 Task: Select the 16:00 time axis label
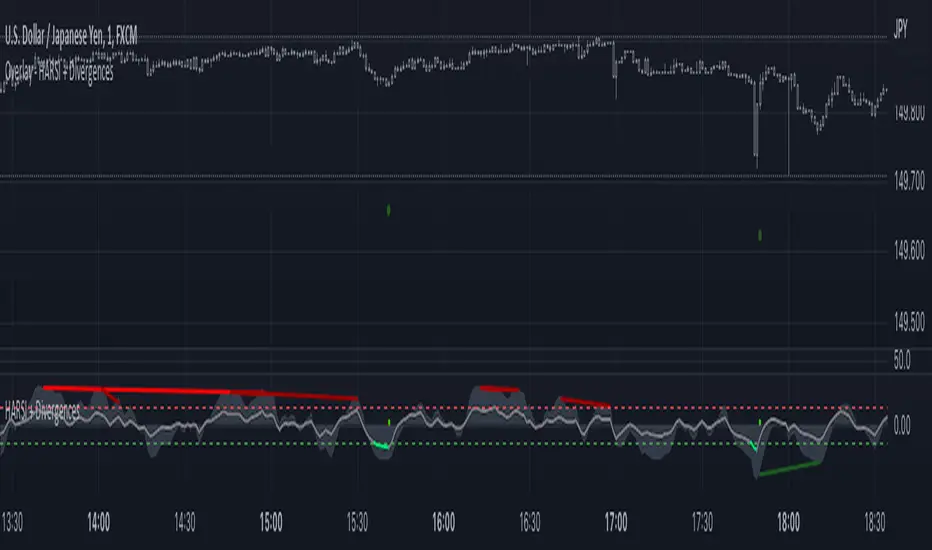[443, 523]
